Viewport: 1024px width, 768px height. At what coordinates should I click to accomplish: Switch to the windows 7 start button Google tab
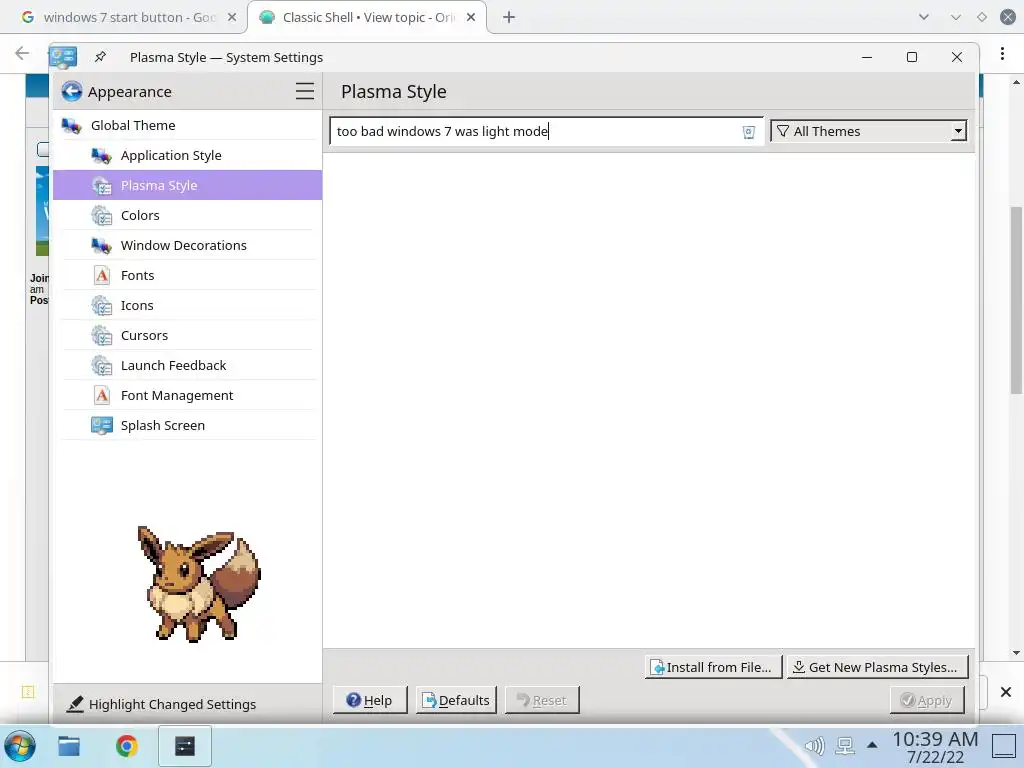pyautogui.click(x=129, y=18)
